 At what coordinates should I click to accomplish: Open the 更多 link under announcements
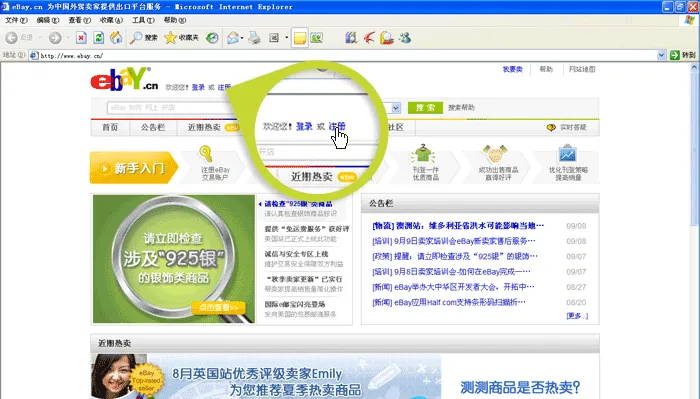click(x=577, y=316)
